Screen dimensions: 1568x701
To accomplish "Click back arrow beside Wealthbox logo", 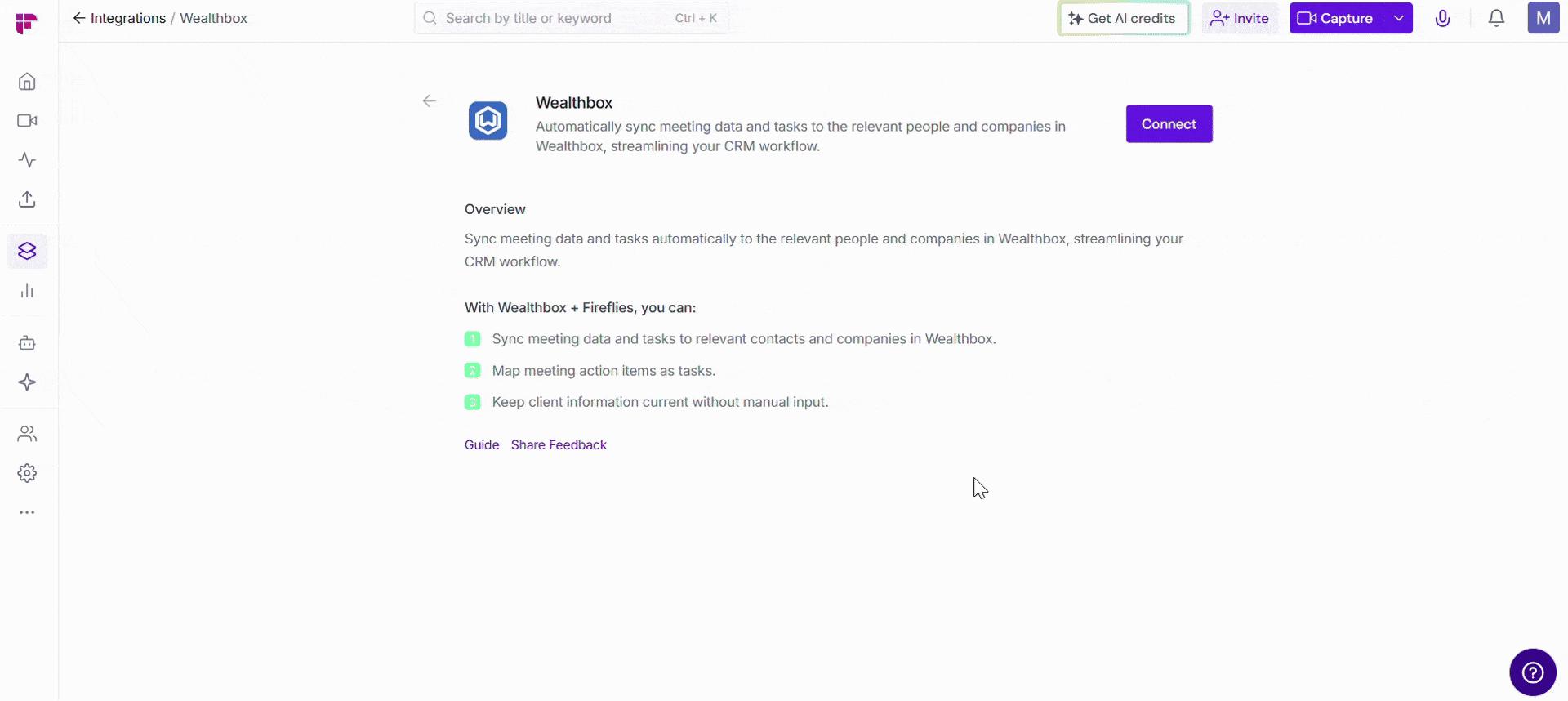I will [x=430, y=101].
